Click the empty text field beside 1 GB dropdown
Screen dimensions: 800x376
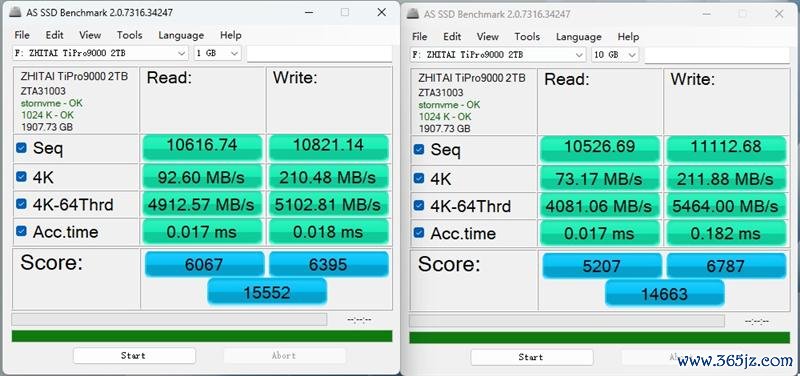(319, 53)
